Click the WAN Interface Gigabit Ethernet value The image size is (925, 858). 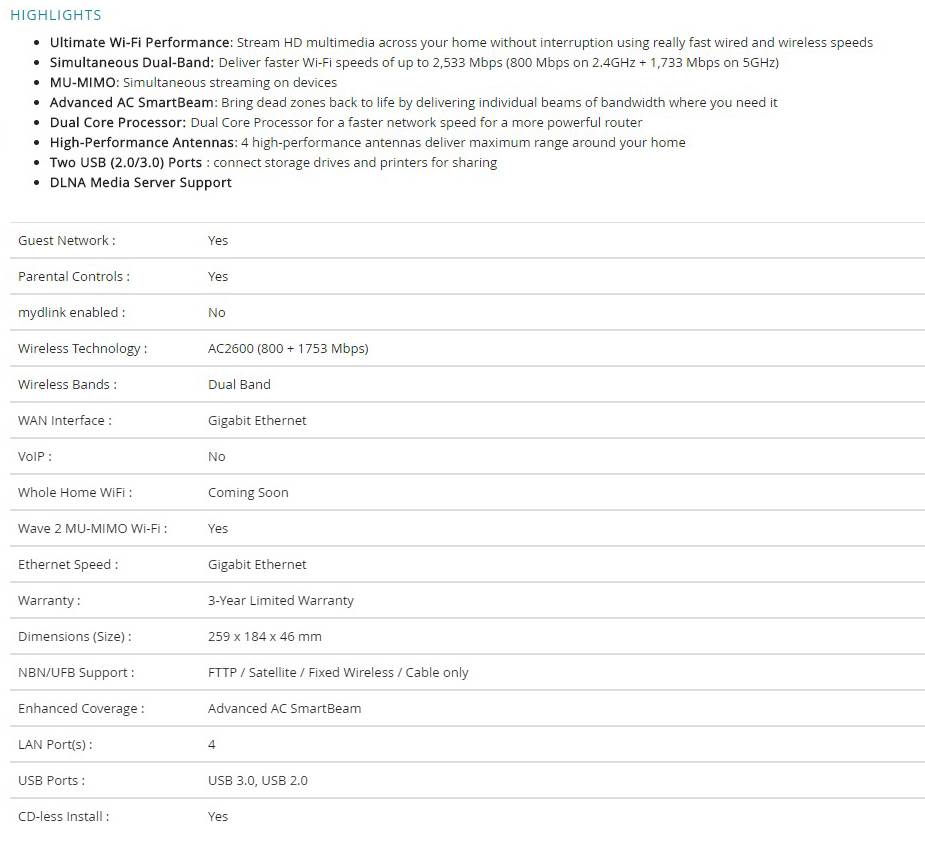(x=257, y=420)
